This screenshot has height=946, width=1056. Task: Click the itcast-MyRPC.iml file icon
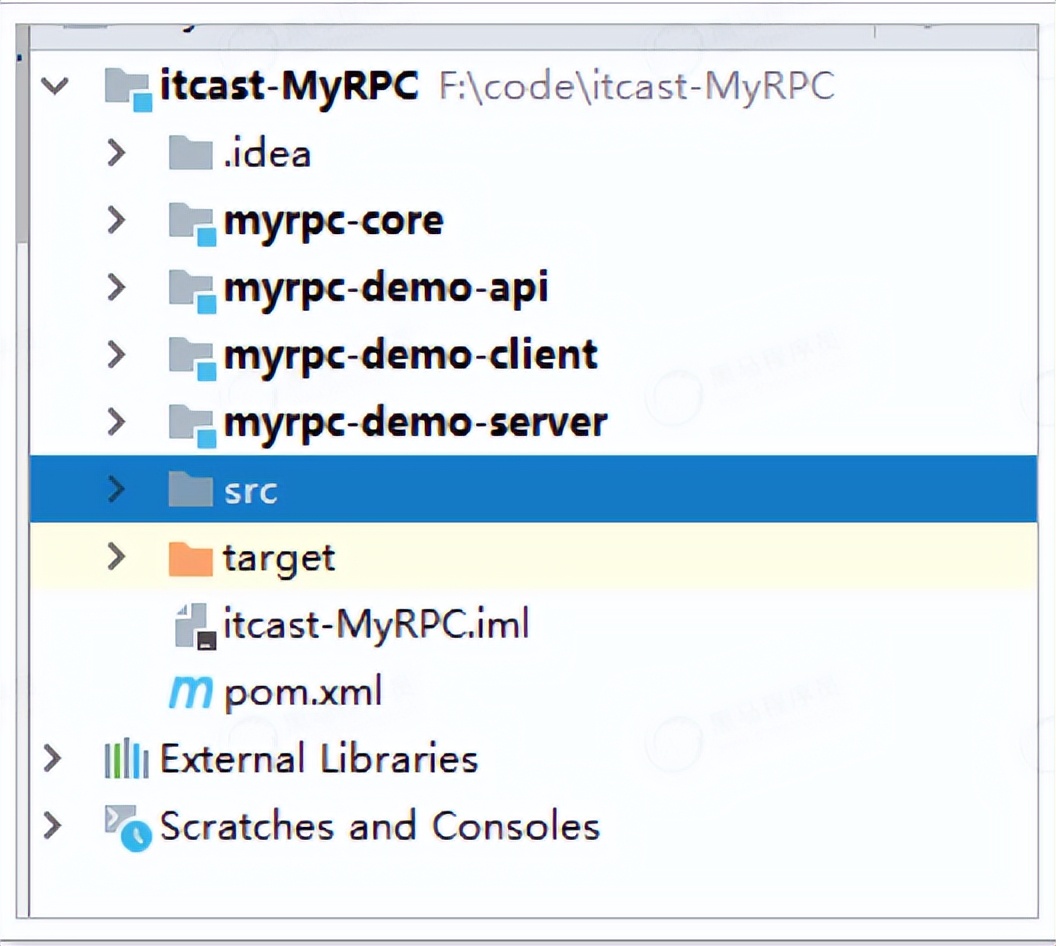(x=195, y=627)
